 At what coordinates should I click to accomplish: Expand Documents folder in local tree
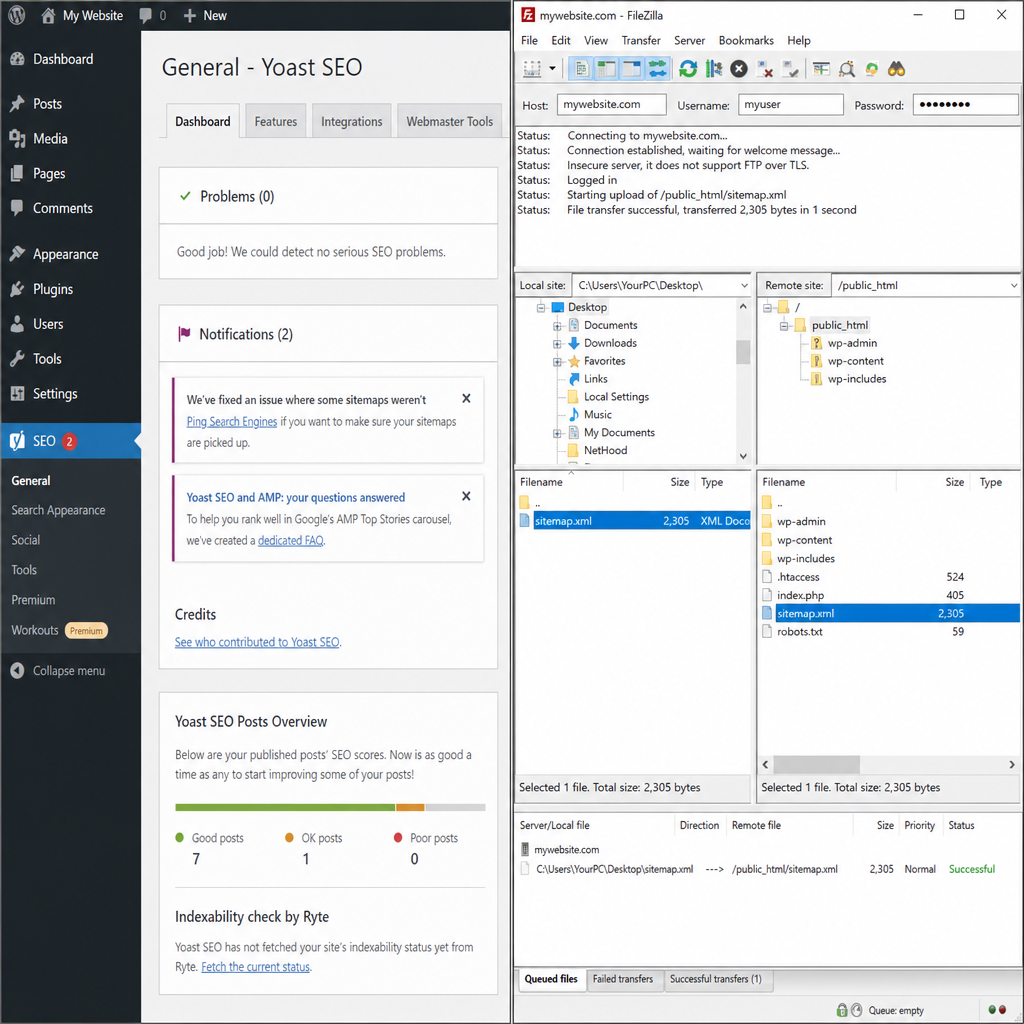click(x=557, y=326)
